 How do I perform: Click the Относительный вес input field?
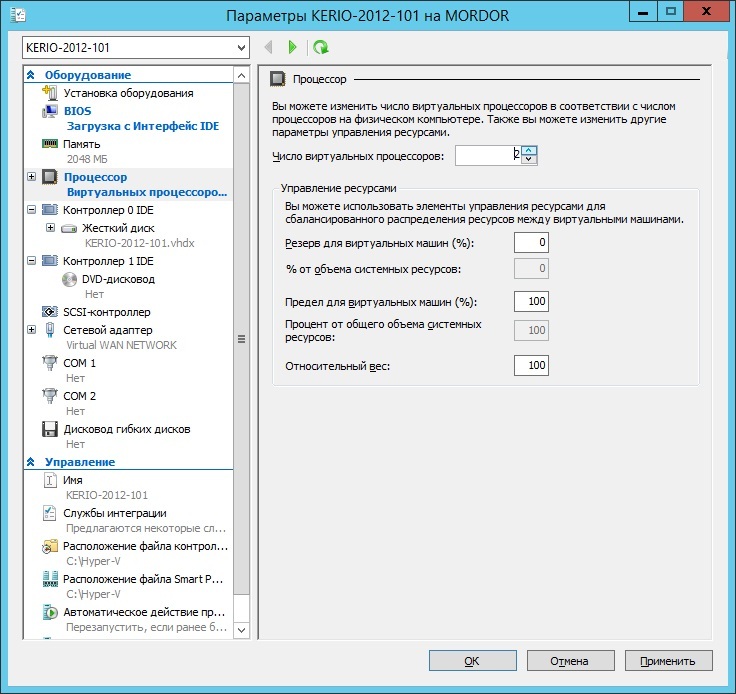coord(531,366)
